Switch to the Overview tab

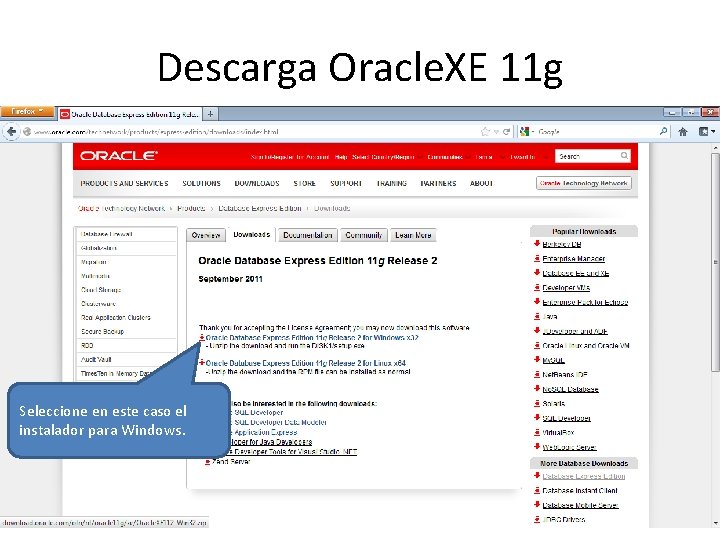point(206,235)
